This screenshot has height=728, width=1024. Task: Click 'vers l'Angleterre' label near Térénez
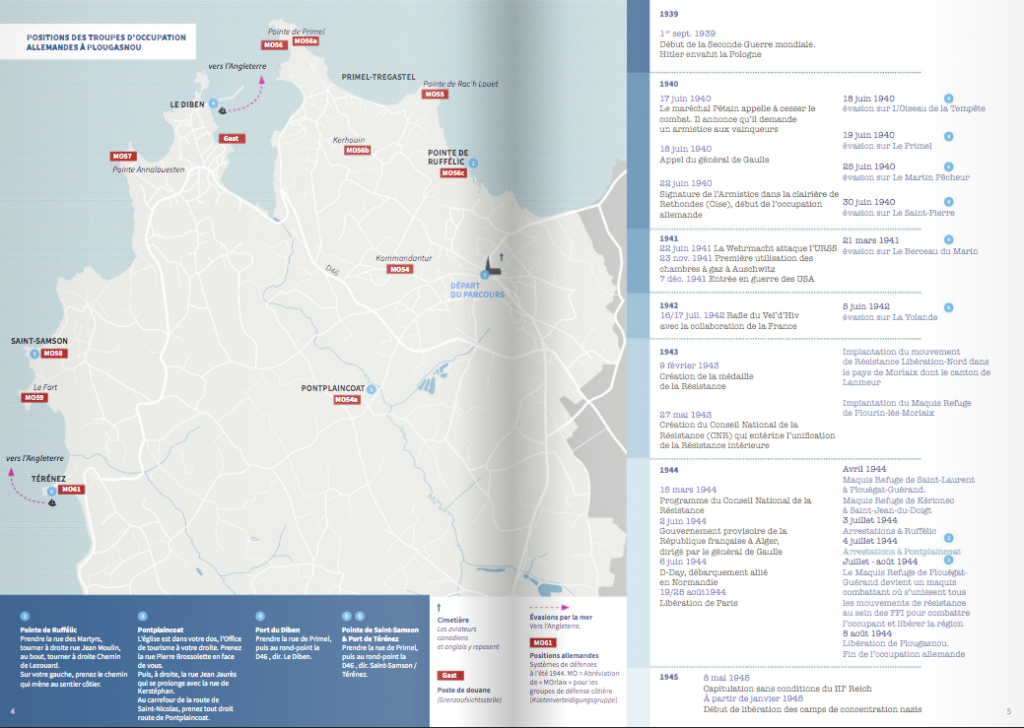35,458
